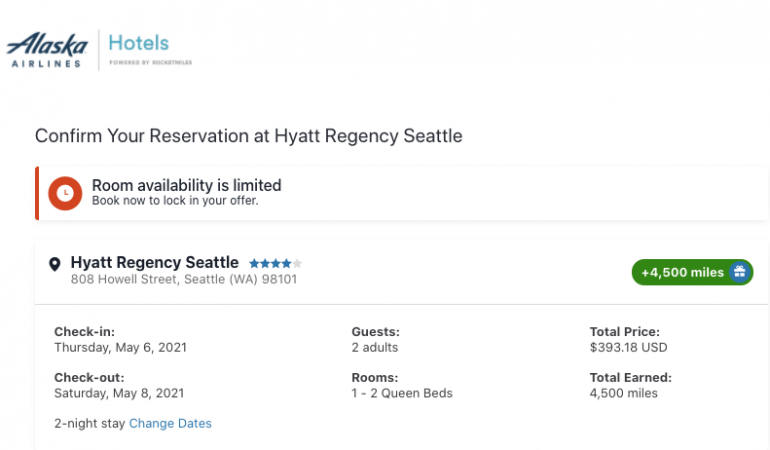Click the fifth grey rating star
Viewport: 770px width, 450px height.
click(297, 264)
